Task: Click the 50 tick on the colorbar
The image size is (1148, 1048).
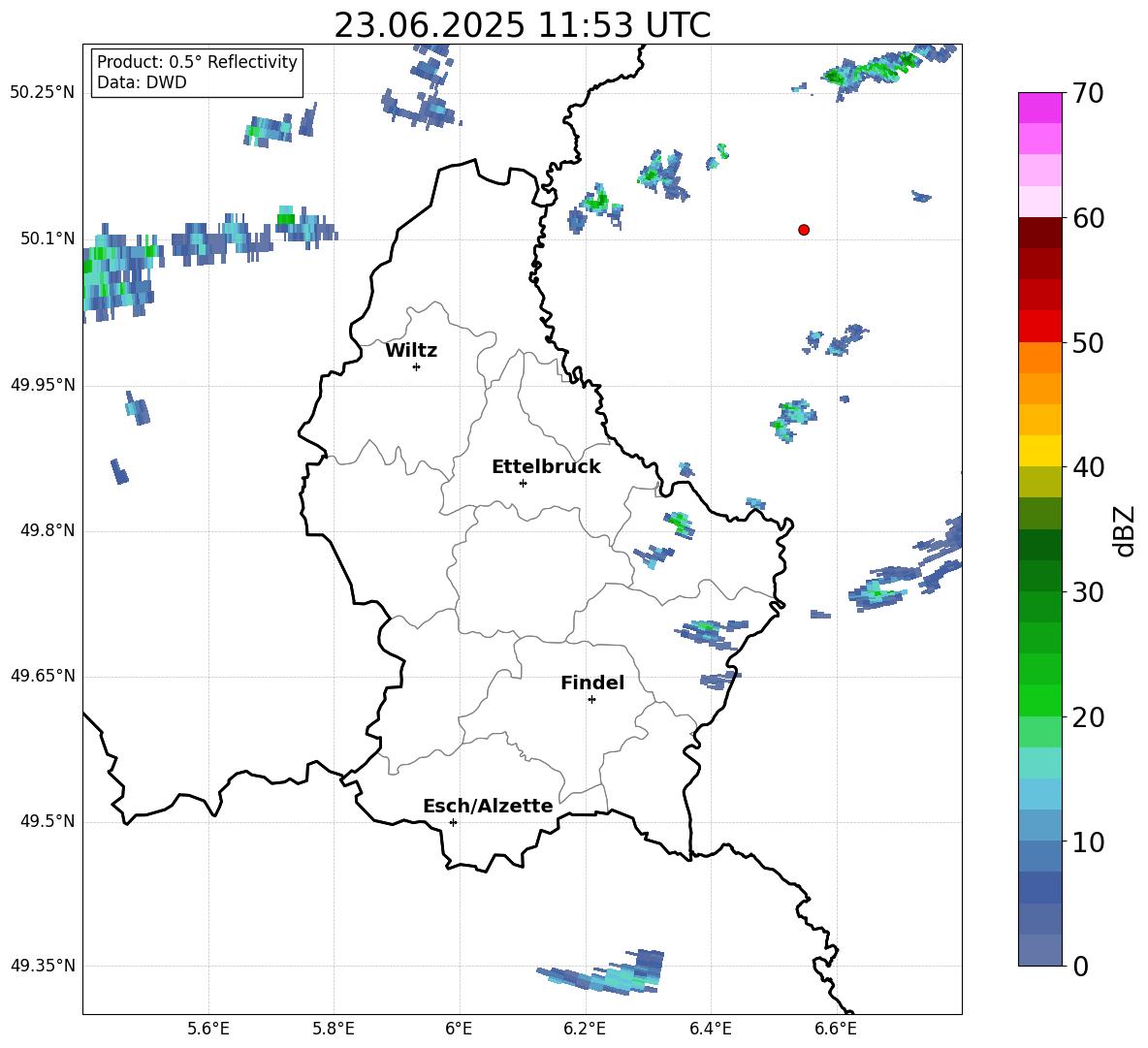Action: coord(1087,342)
